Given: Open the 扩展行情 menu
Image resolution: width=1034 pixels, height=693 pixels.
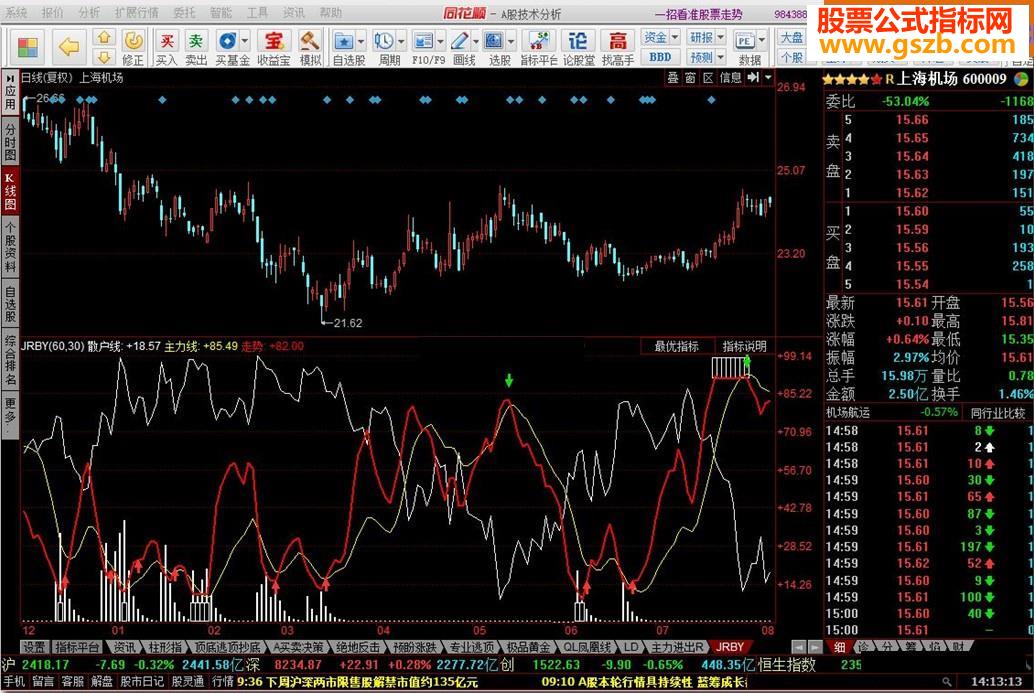Looking at the screenshot, I should point(137,13).
